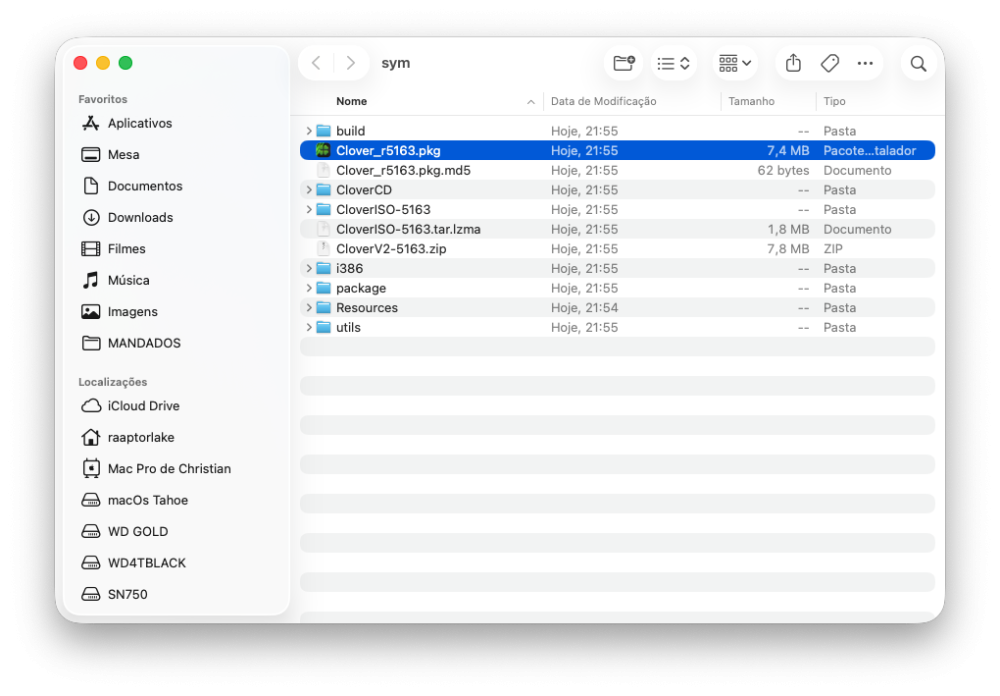Image resolution: width=1000 pixels, height=696 pixels.
Task: Select the CloverISO-5163.tar.lzma file
Action: click(x=408, y=229)
